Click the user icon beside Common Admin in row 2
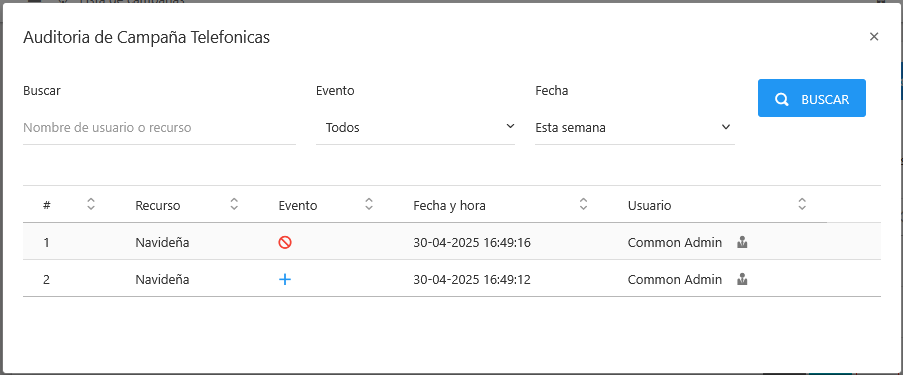 (x=742, y=279)
